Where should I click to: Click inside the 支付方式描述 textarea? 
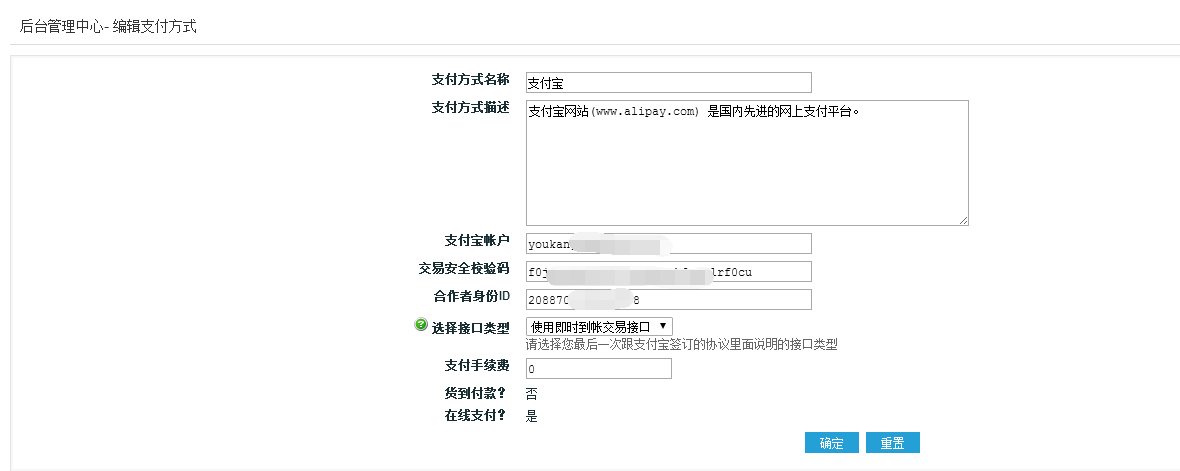click(747, 163)
